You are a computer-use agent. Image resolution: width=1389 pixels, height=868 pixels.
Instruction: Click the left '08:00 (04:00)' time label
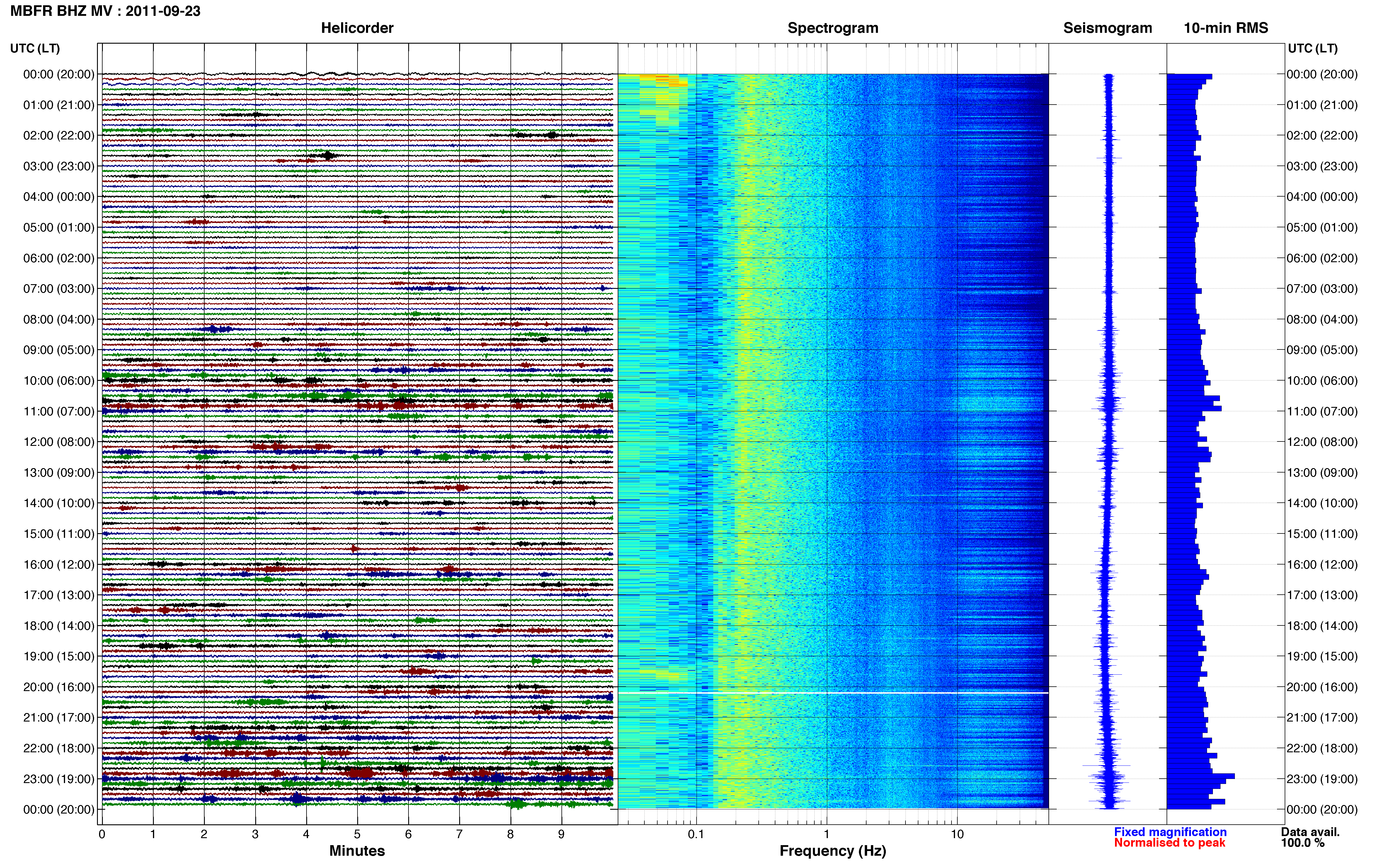coord(59,319)
